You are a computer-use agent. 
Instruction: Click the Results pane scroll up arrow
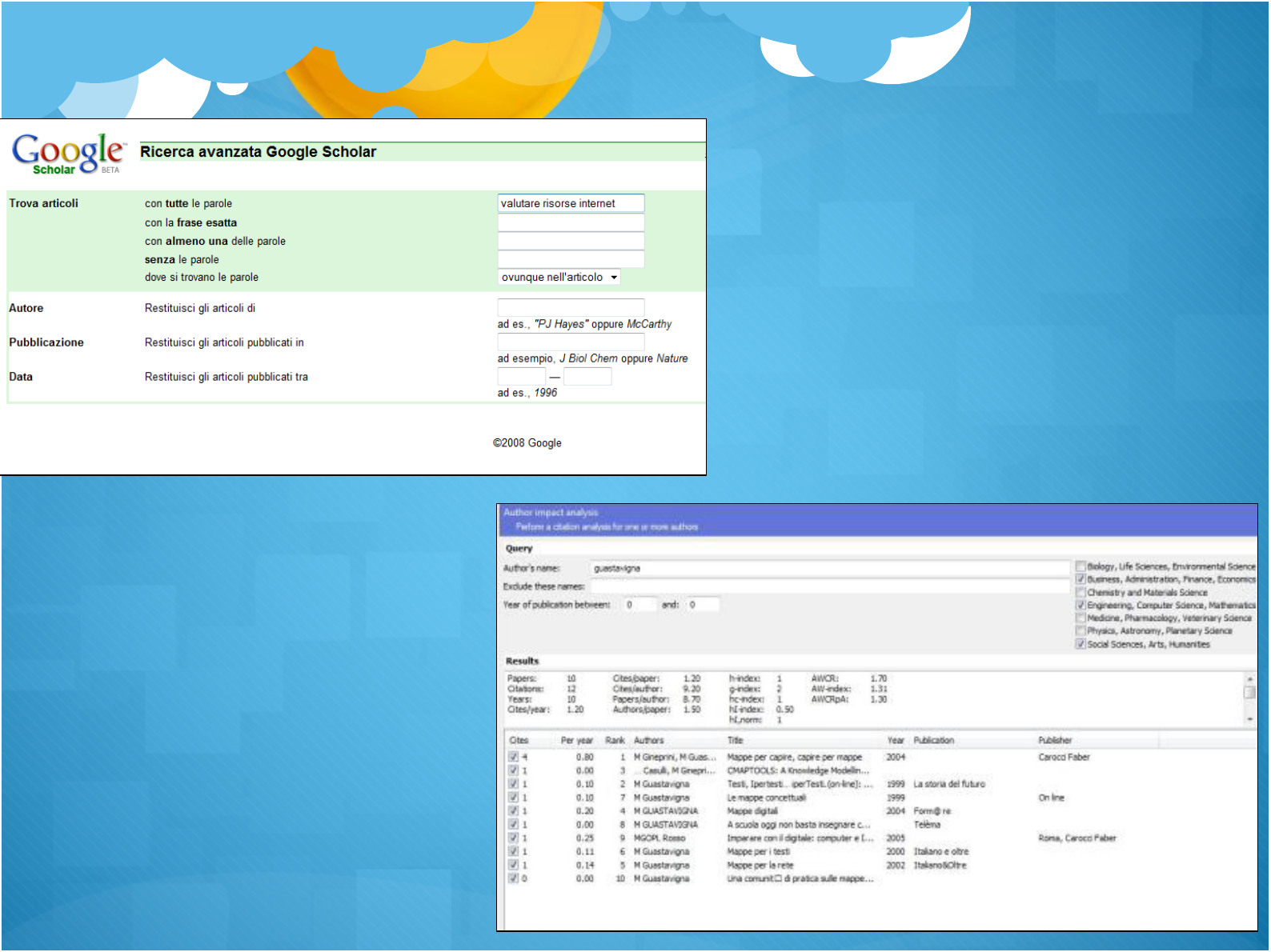point(1250,679)
